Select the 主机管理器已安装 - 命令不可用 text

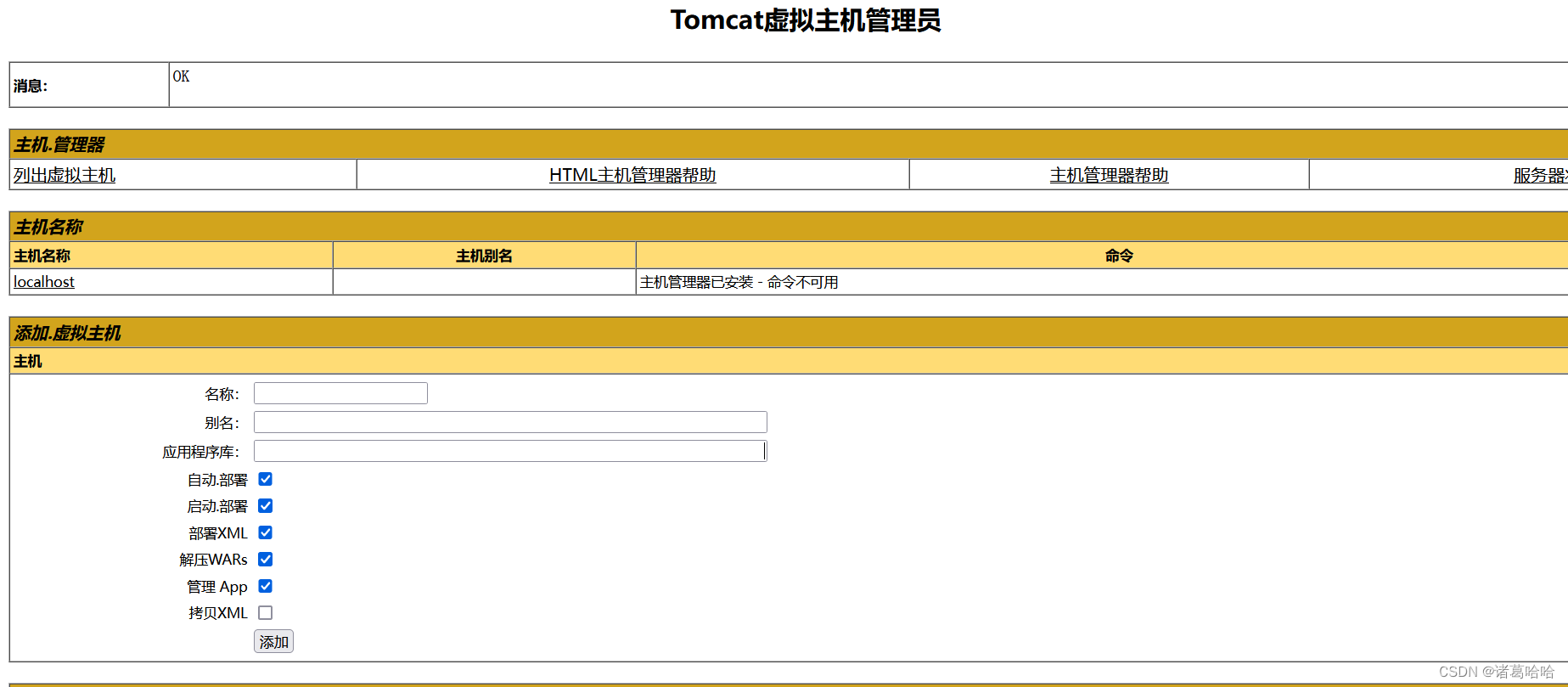click(x=739, y=282)
